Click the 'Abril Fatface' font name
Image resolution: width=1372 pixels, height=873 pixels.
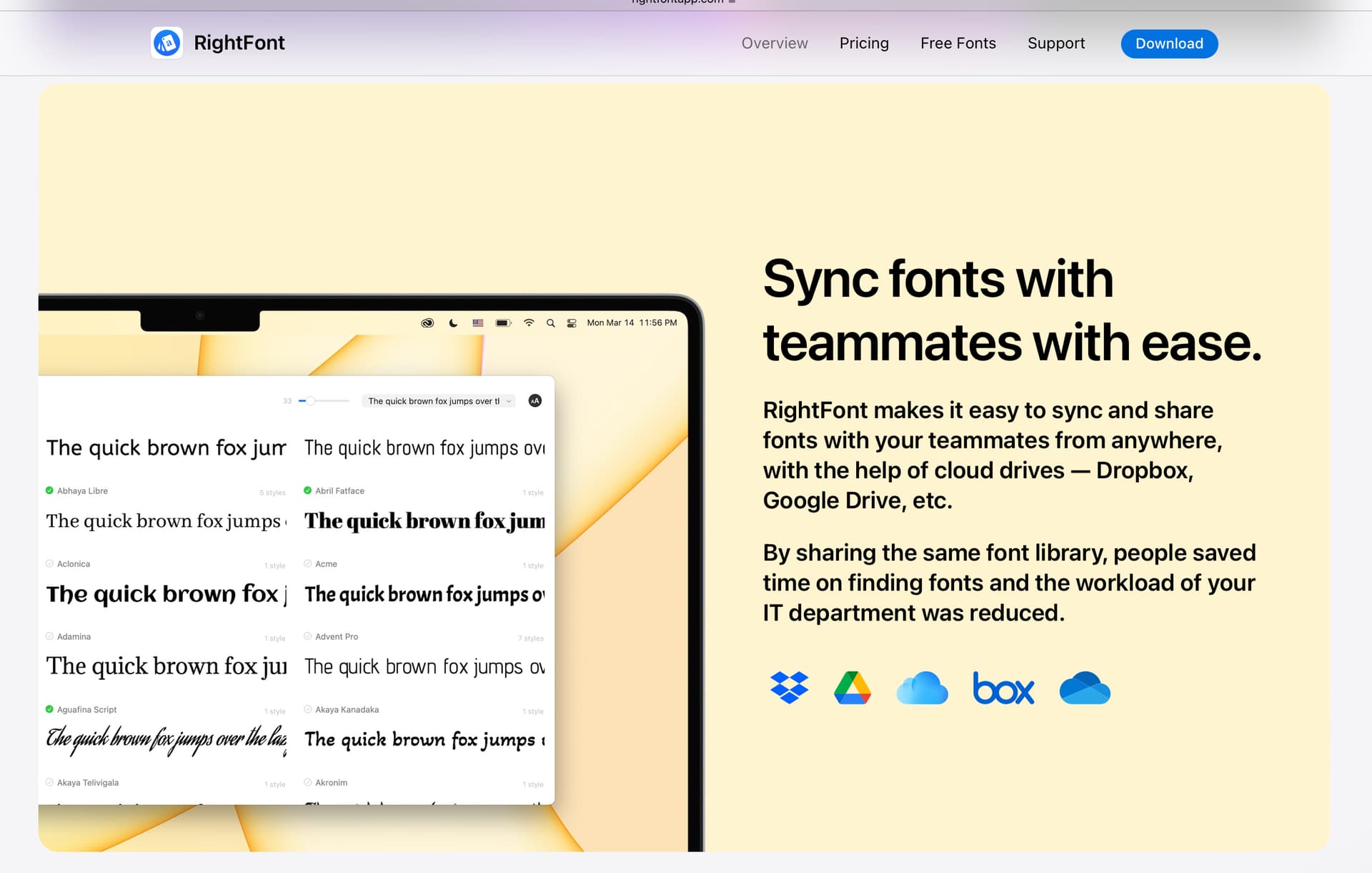click(339, 490)
